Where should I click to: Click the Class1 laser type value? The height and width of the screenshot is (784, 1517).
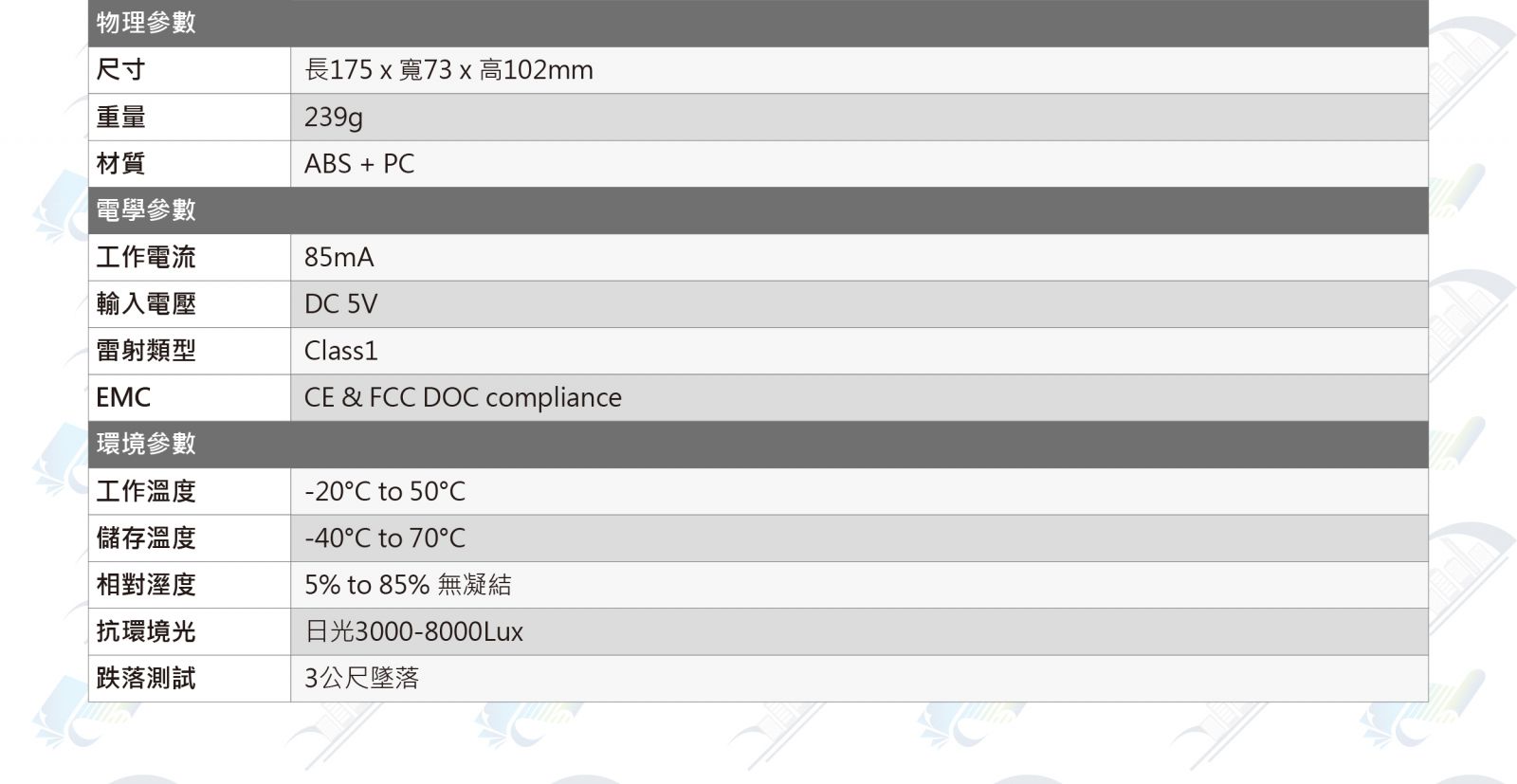click(340, 351)
